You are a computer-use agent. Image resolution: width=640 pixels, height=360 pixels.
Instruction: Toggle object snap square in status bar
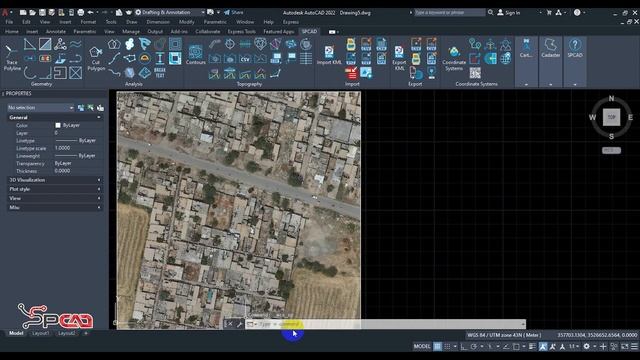(516, 347)
